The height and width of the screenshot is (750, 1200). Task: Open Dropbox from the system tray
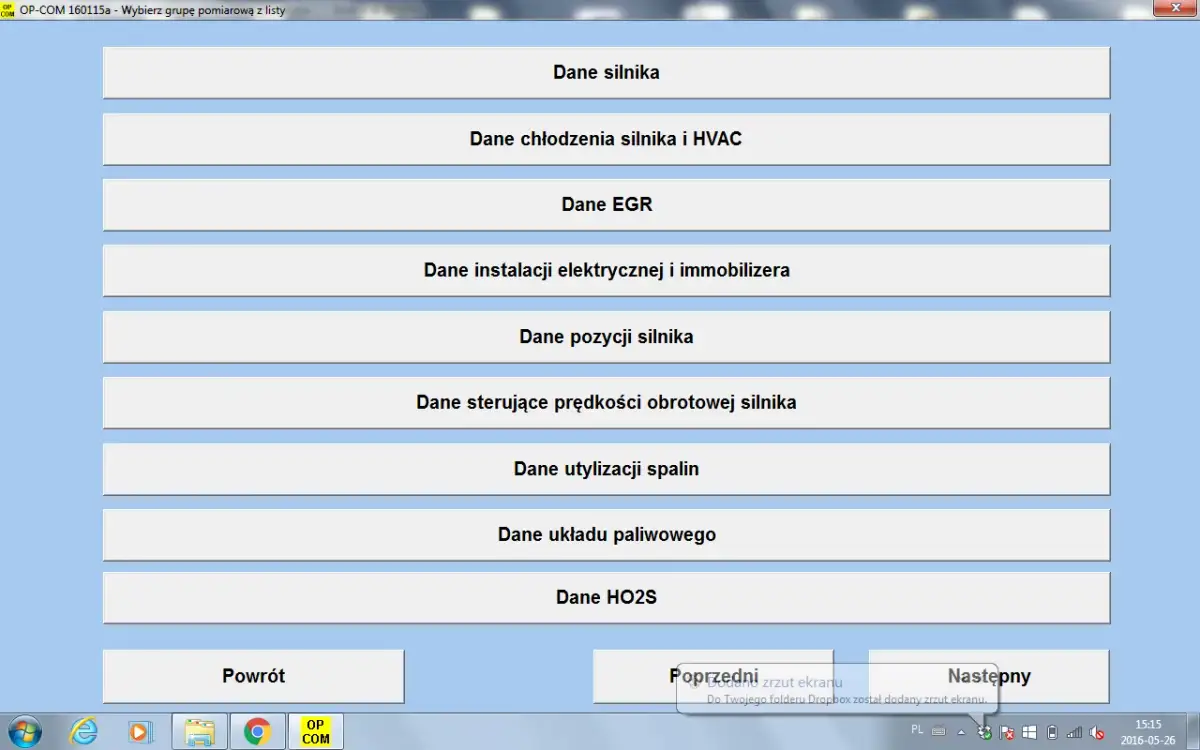click(x=984, y=732)
